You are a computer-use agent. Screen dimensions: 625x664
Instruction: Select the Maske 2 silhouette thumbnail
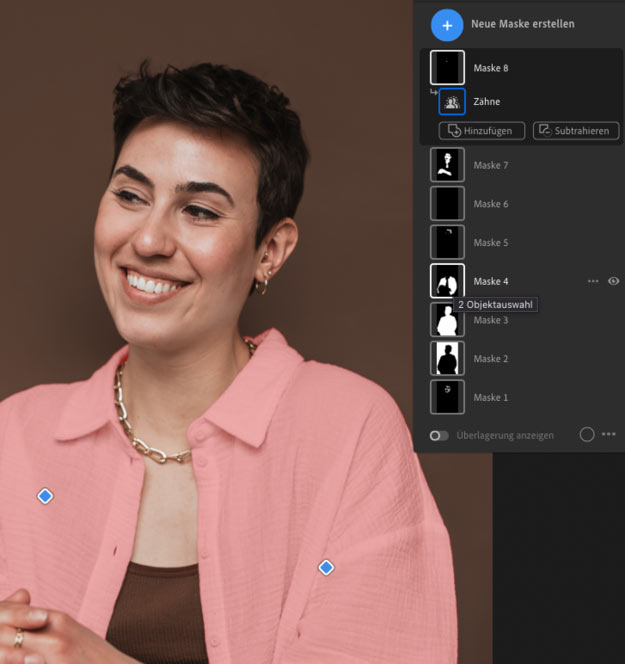[x=447, y=358]
